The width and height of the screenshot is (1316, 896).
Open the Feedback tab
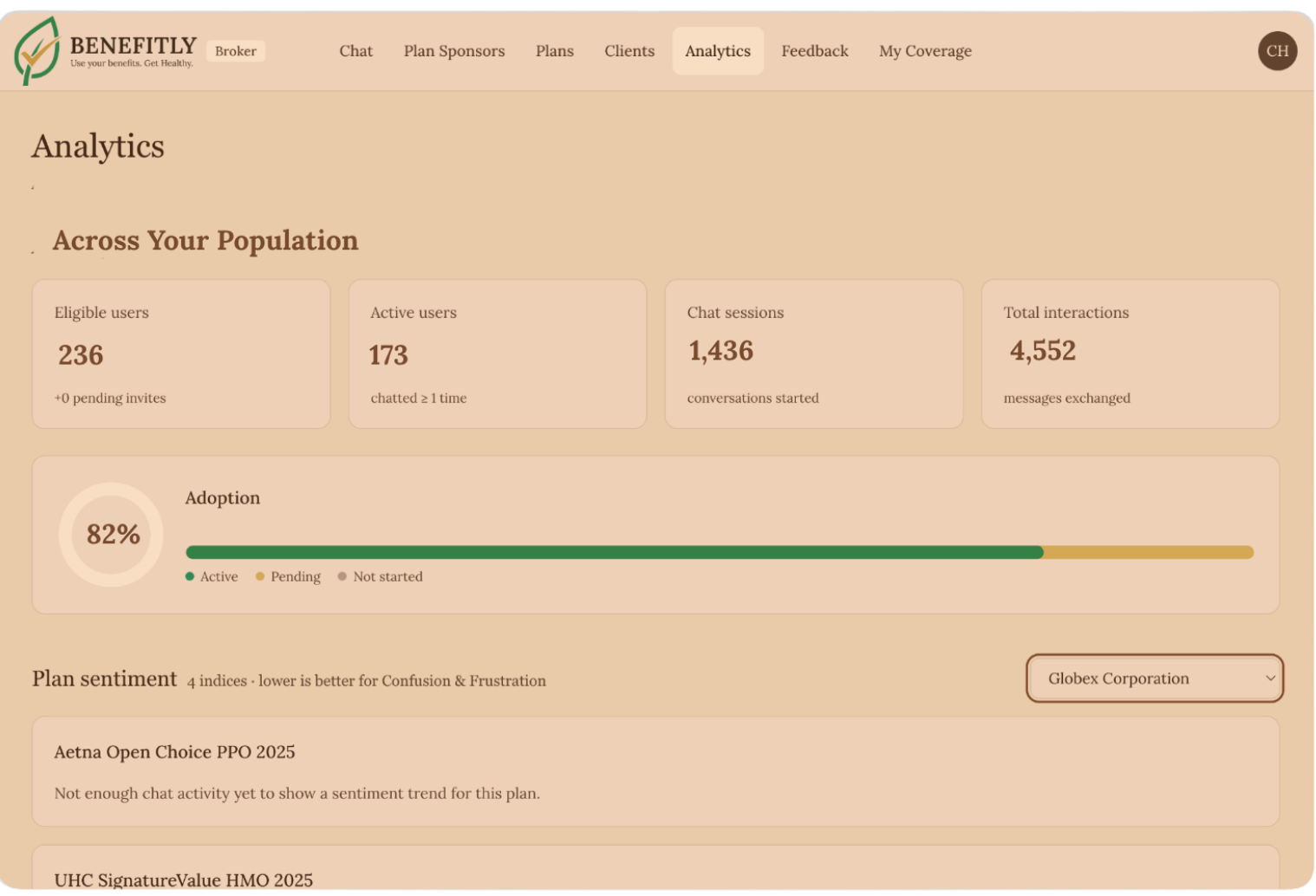(x=815, y=51)
